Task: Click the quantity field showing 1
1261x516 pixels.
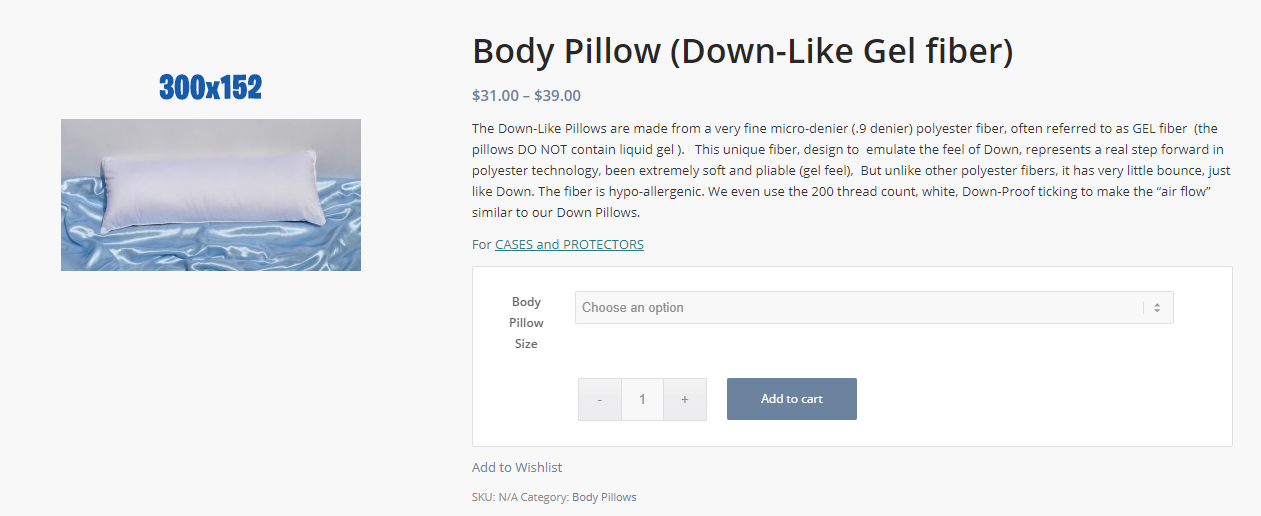Action: point(642,399)
